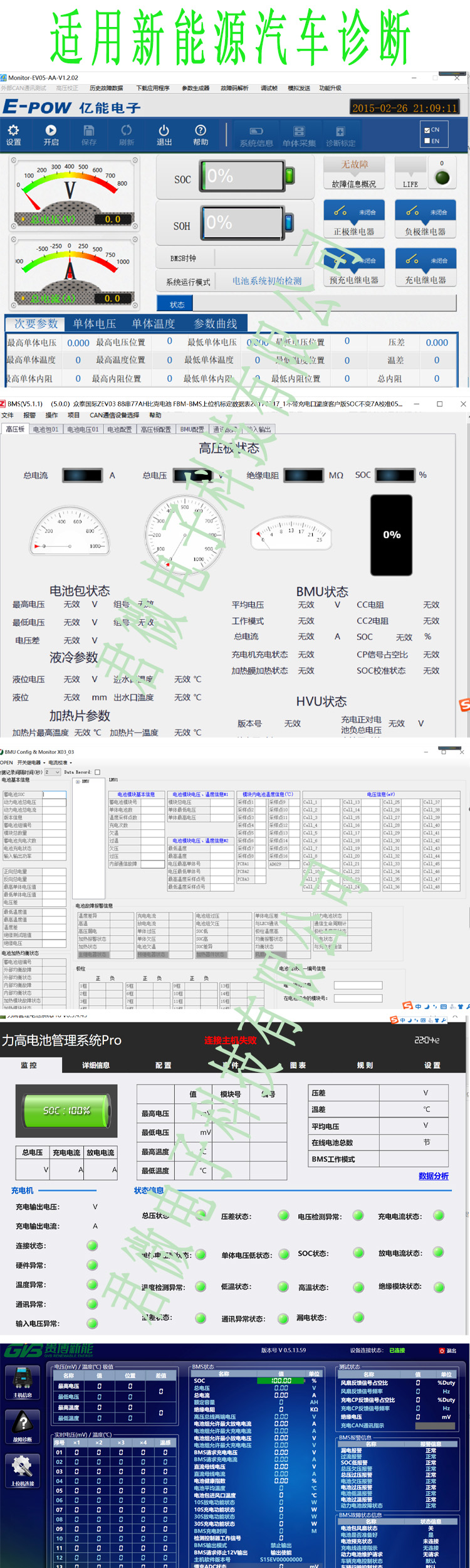Open the 电流校准 dropdown menu

pyautogui.click(x=60, y=763)
